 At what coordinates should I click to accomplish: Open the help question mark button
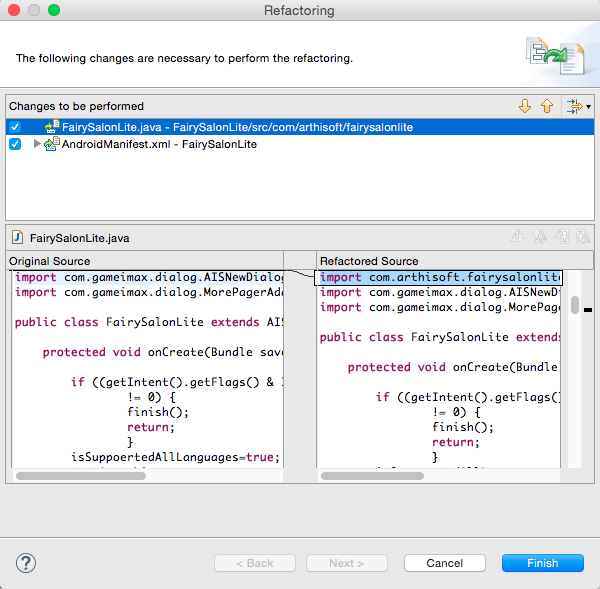(26, 563)
